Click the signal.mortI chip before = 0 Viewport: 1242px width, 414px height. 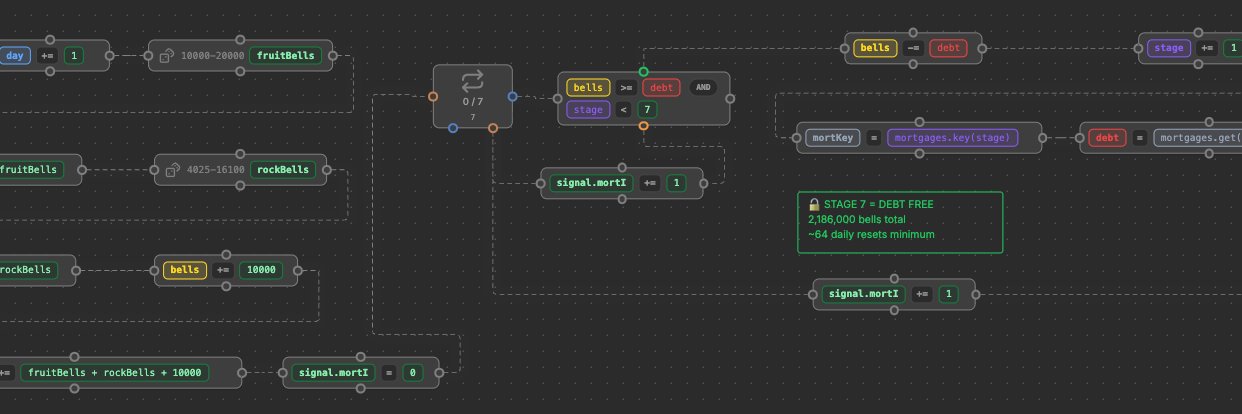(333, 373)
